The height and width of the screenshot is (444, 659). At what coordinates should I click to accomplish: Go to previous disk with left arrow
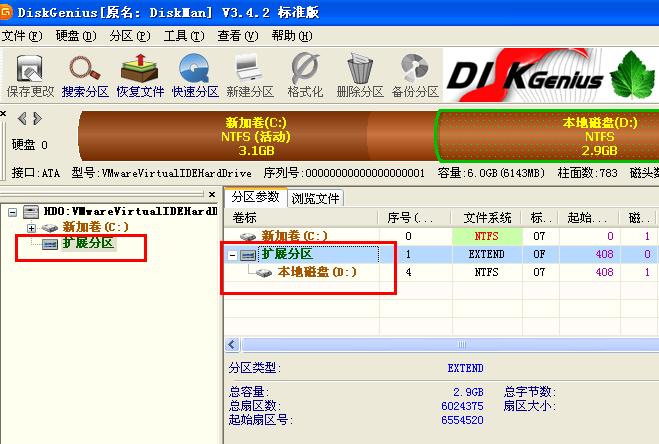[x=22, y=119]
